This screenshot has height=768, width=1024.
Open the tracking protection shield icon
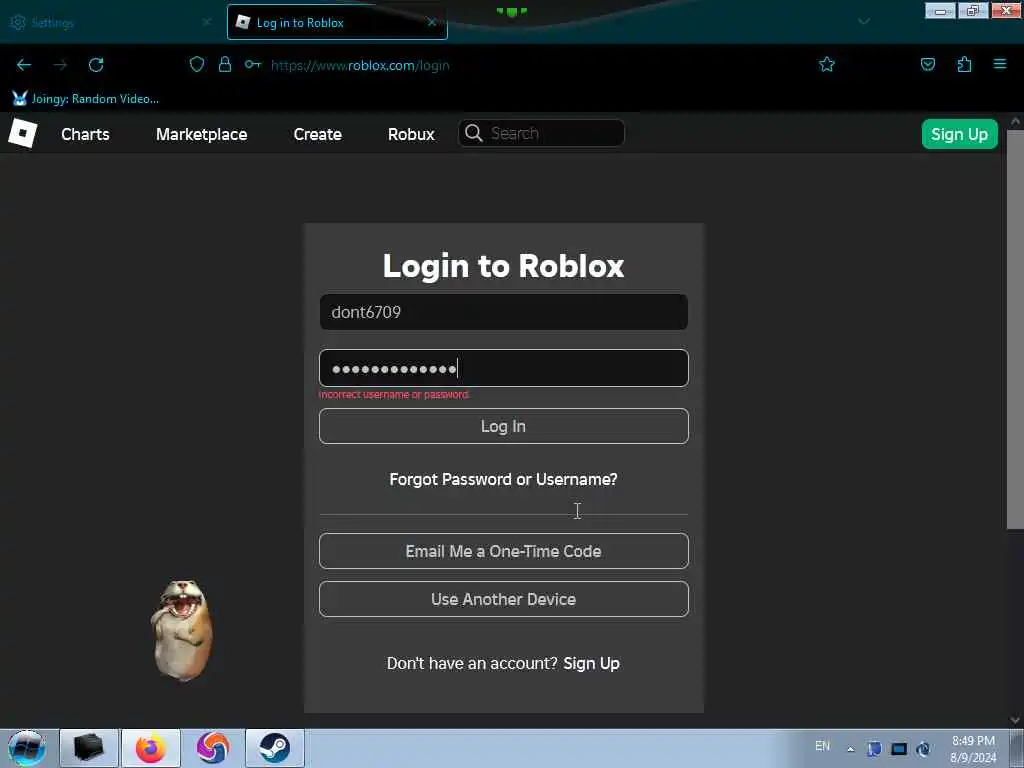pyautogui.click(x=197, y=64)
